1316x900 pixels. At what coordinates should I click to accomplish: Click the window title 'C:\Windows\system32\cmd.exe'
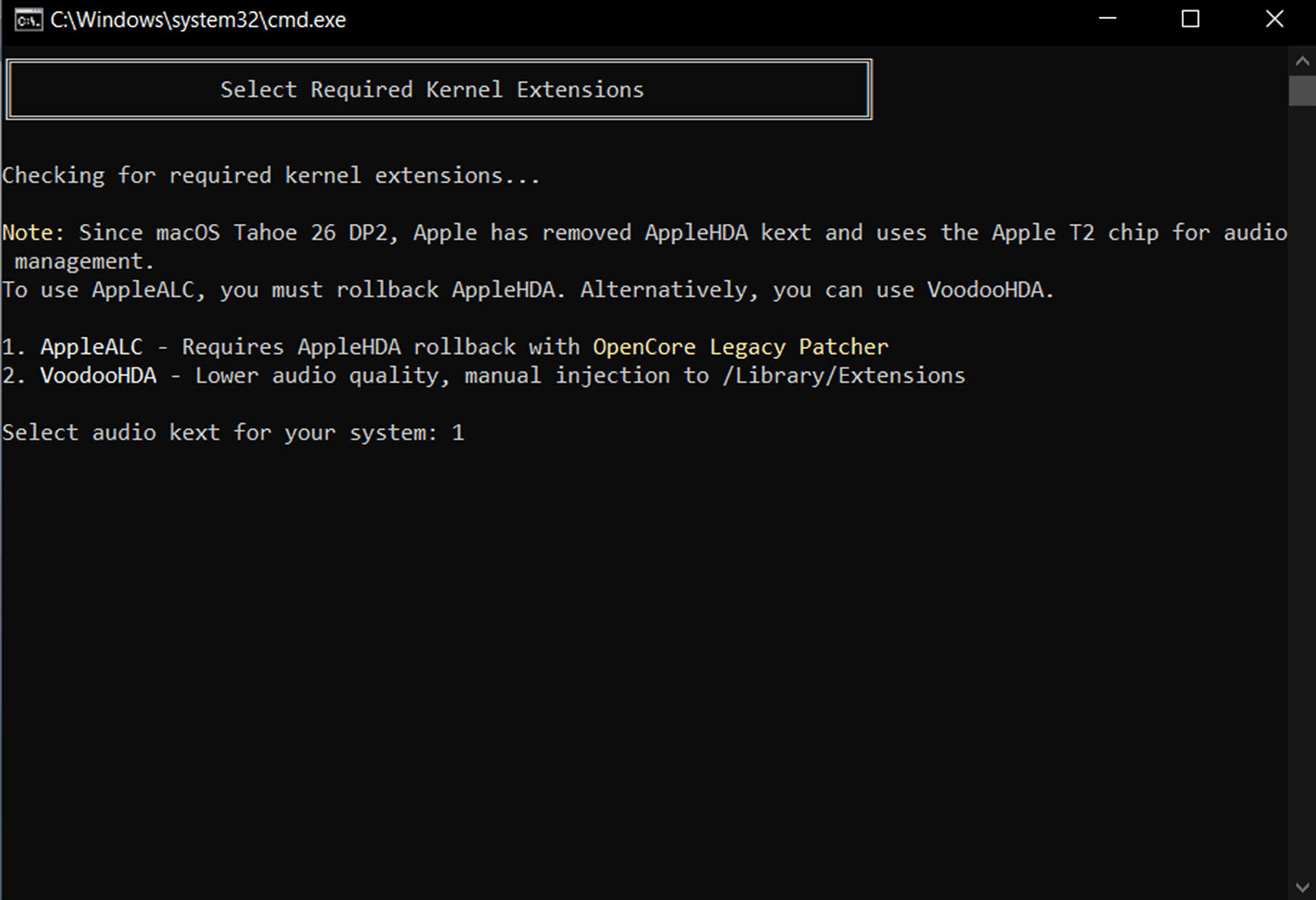[198, 20]
